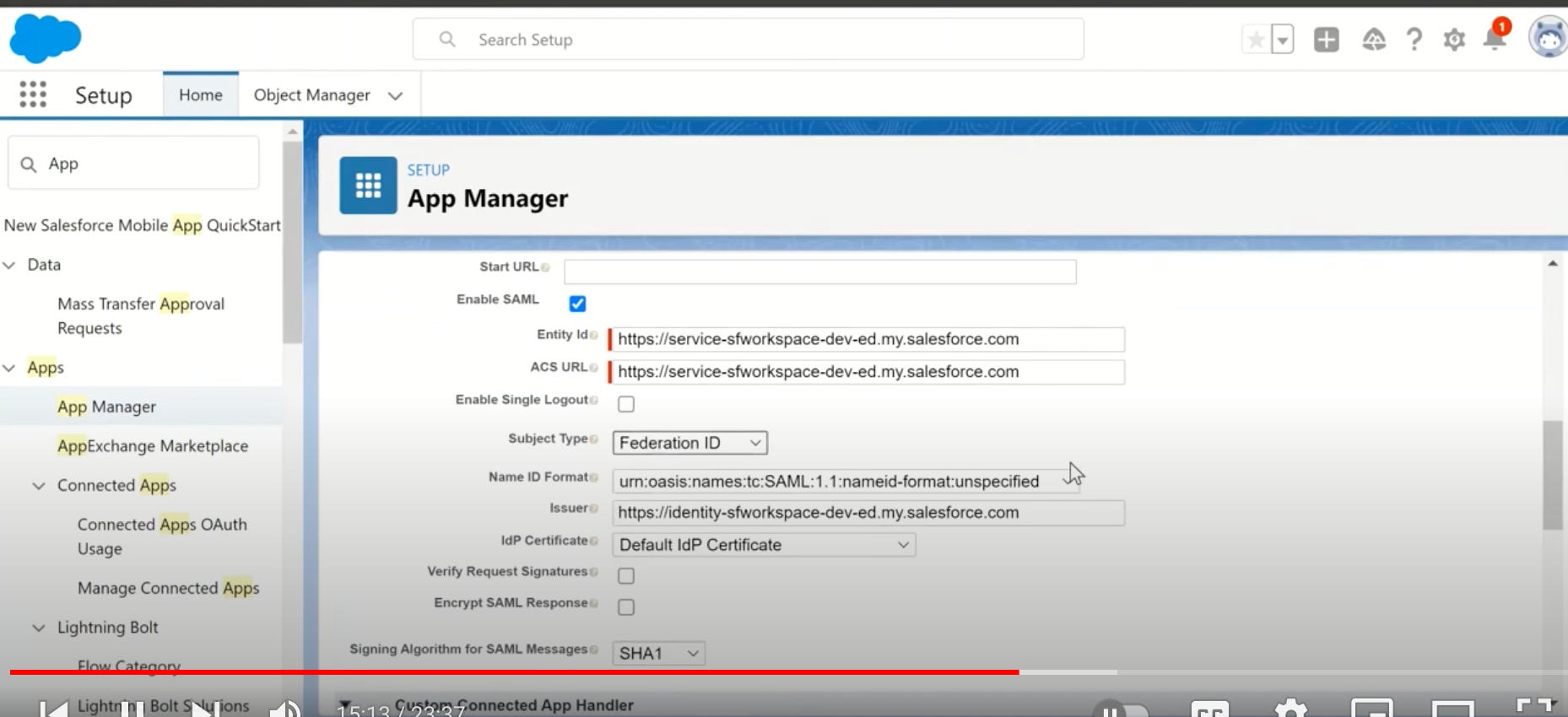Open video player settings gear
Viewport: 1568px width, 717px height.
[x=1291, y=709]
